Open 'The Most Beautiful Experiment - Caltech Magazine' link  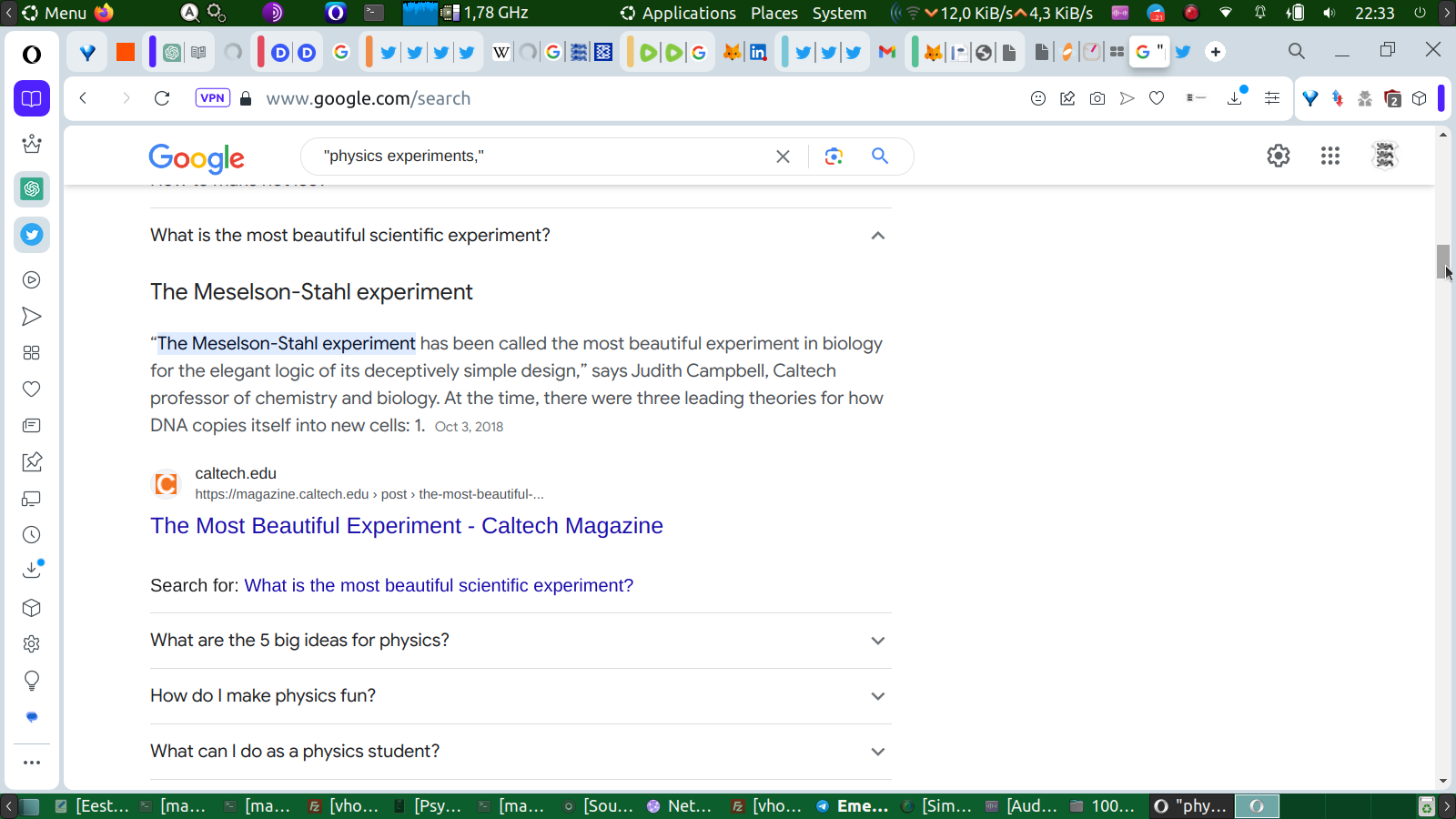406,526
